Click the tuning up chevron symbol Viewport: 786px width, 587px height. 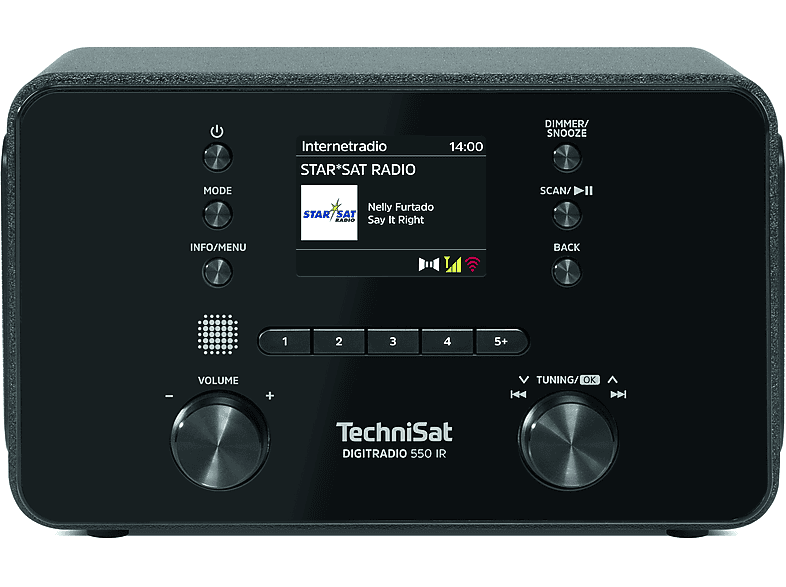tap(613, 379)
